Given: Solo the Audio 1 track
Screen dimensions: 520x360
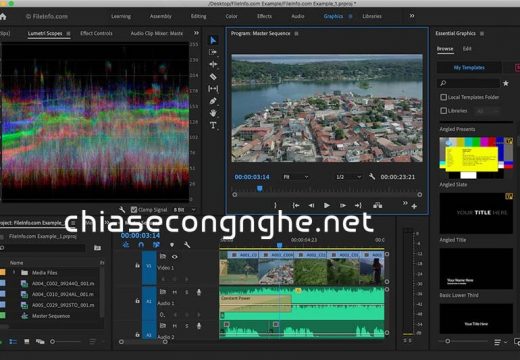Looking at the screenshot, I should (x=187, y=292).
